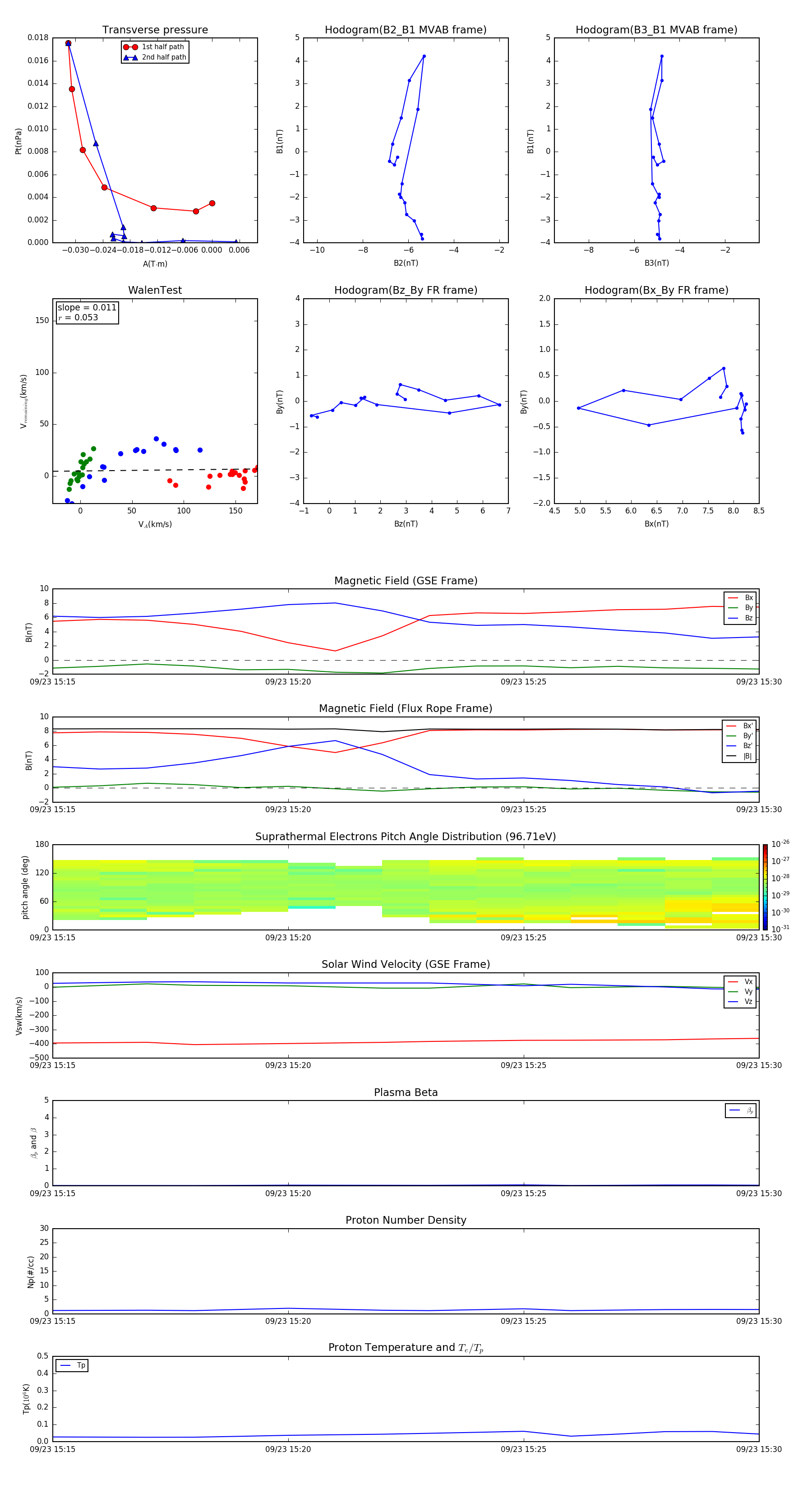Click the '09/23 15:30' tick under proton temperature plot
The height and width of the screenshot is (1489, 812).
[759, 1449]
